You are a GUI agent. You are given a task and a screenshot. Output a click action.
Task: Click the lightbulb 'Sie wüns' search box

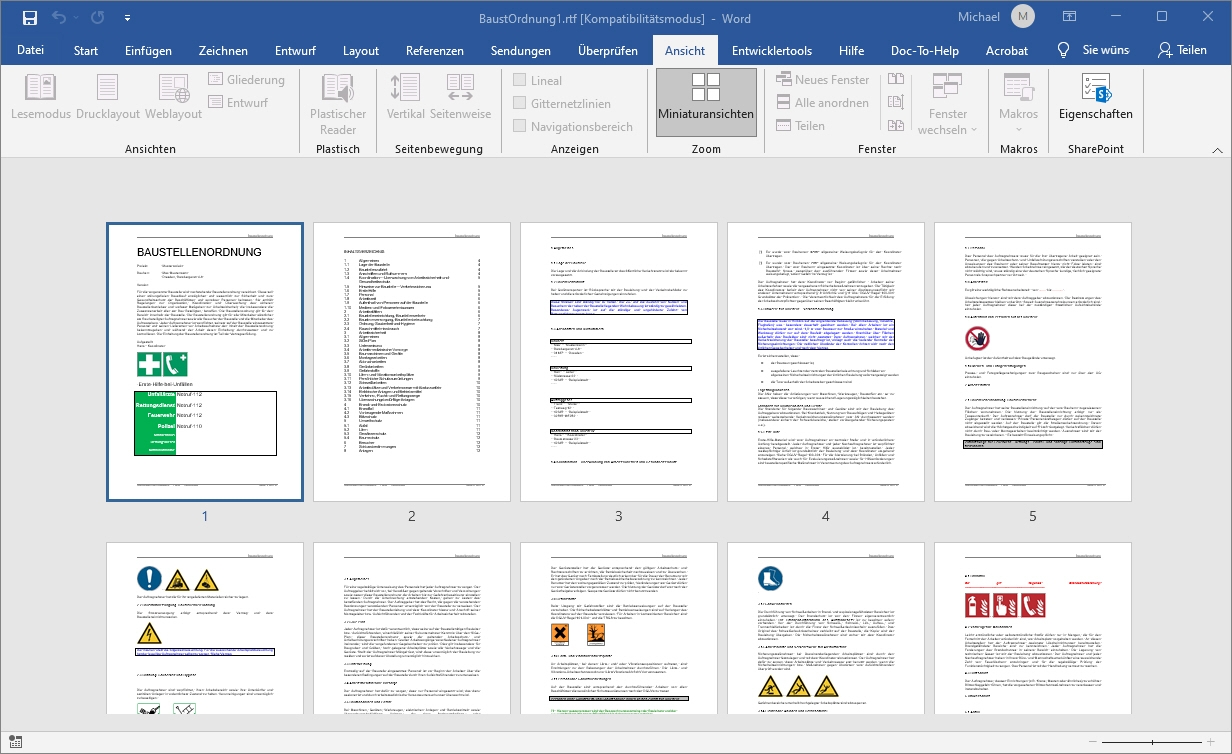(1093, 50)
